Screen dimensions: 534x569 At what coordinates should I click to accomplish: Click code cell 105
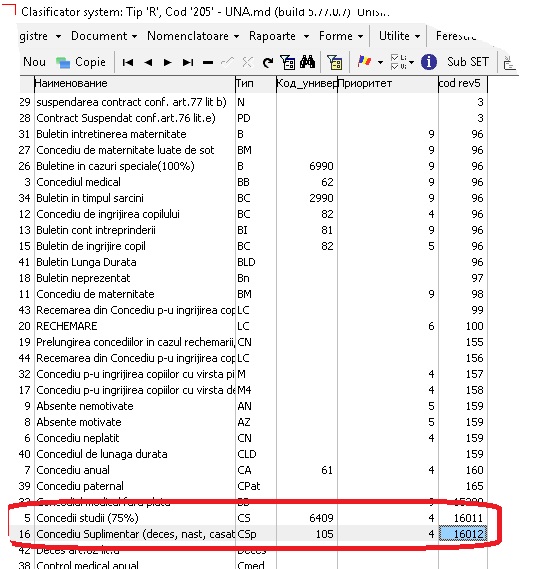click(307, 534)
